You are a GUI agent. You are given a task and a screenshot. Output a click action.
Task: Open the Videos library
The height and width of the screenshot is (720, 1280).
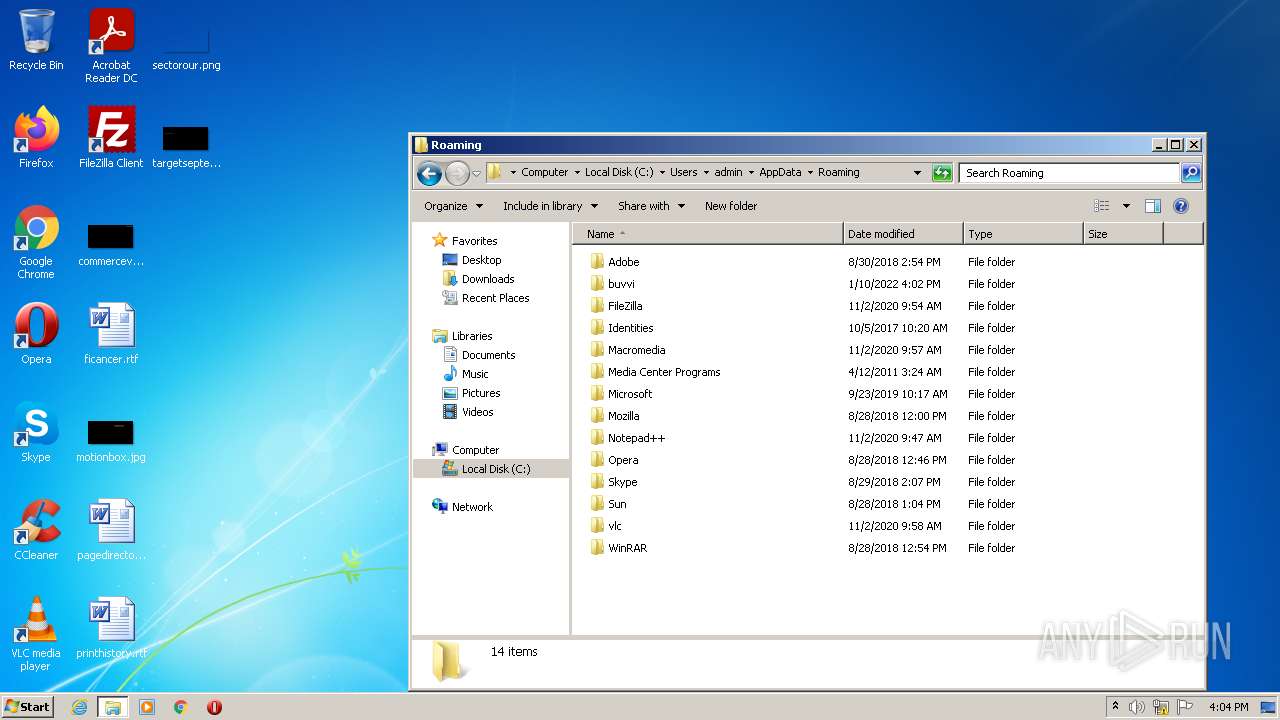tap(477, 412)
